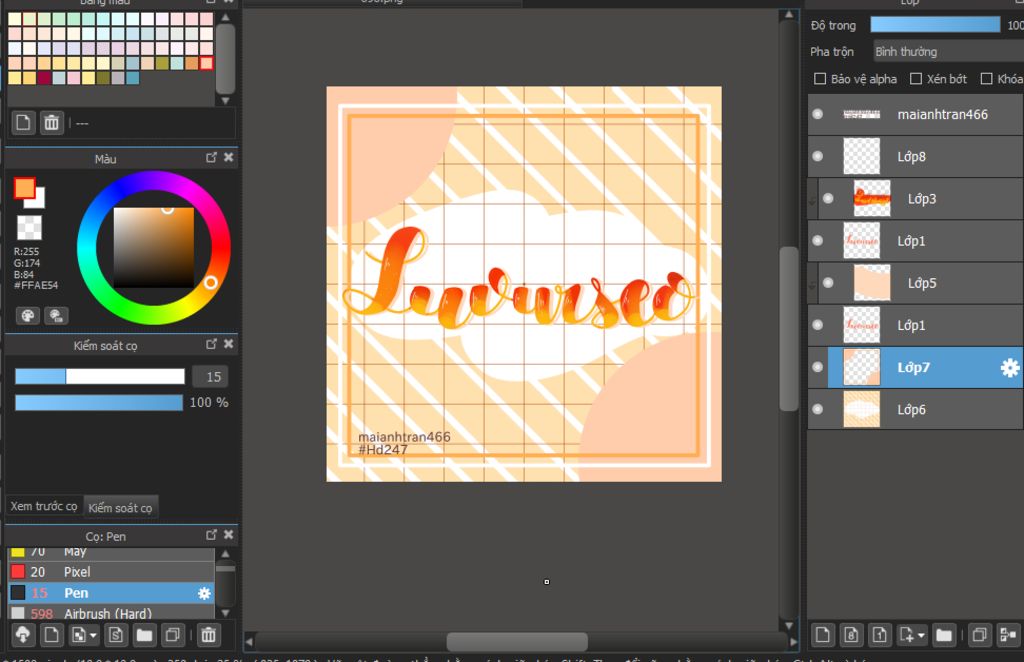
Task: Hide the lower Lớp1 layer above Lớp7
Action: click(818, 324)
